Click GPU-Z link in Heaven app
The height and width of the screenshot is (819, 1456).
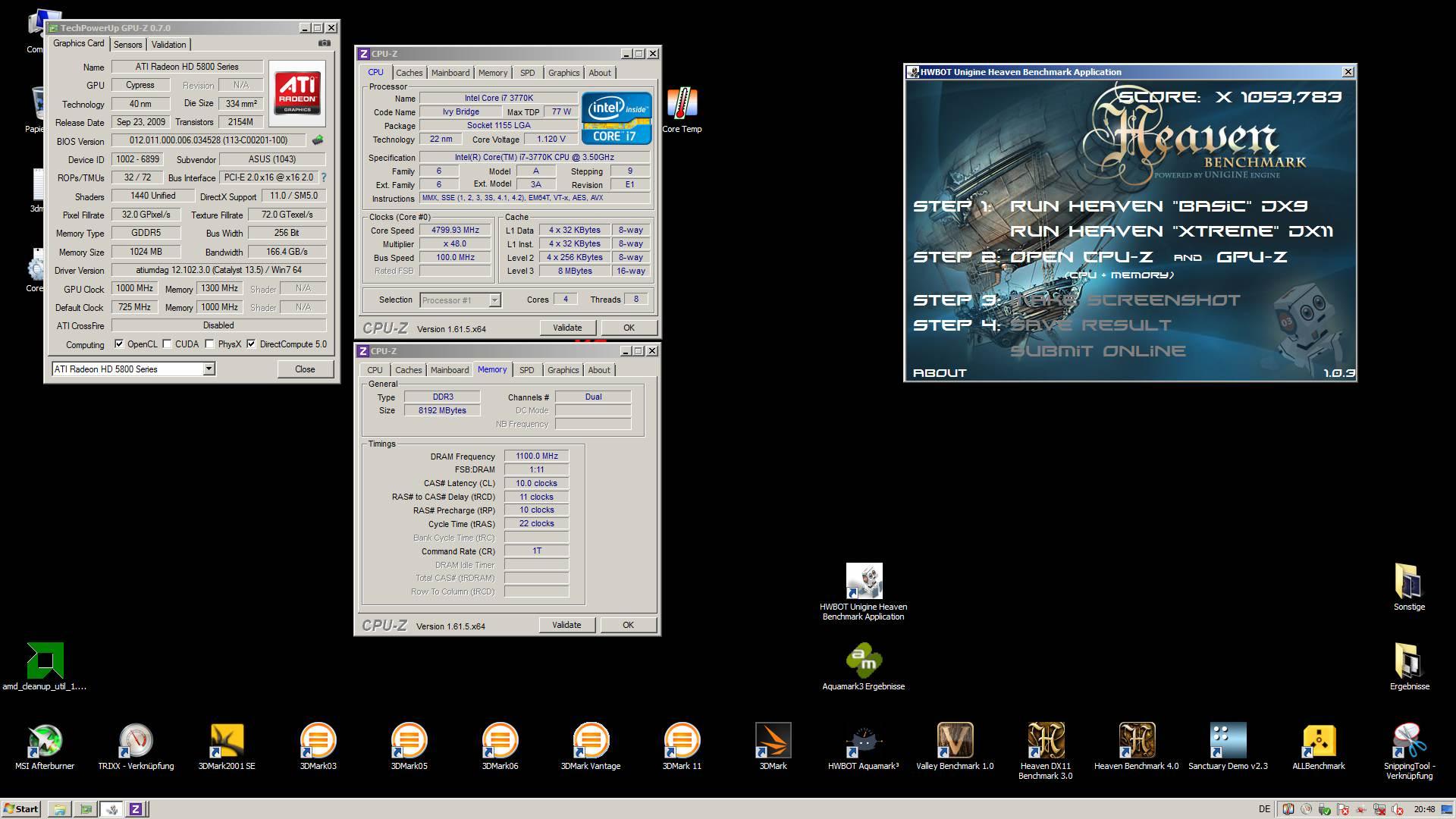click(x=1252, y=257)
